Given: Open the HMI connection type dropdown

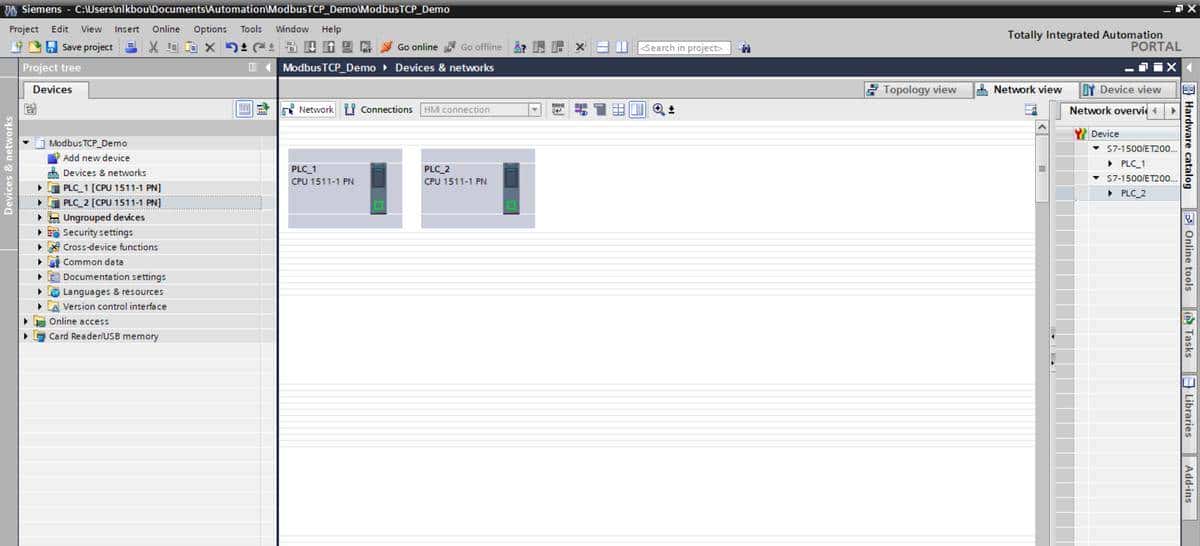Looking at the screenshot, I should 535,109.
